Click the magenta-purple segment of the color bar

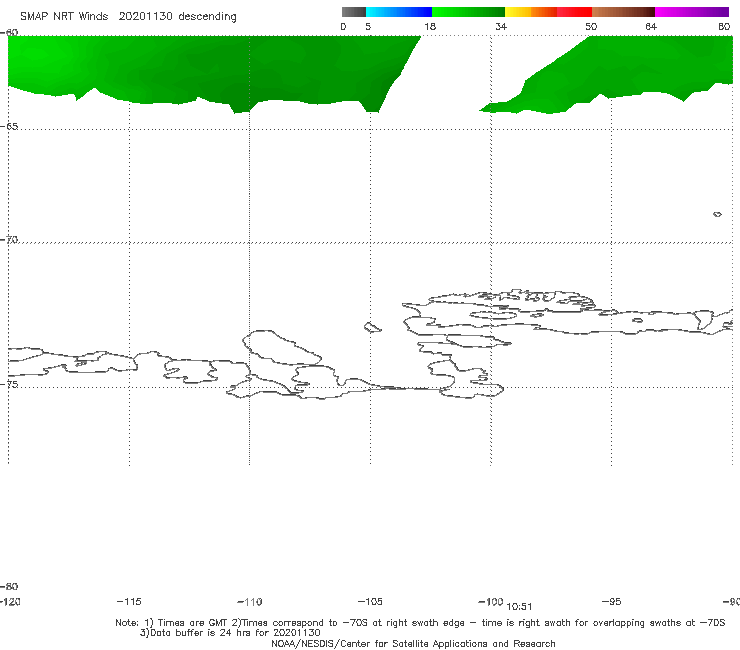[x=692, y=12]
